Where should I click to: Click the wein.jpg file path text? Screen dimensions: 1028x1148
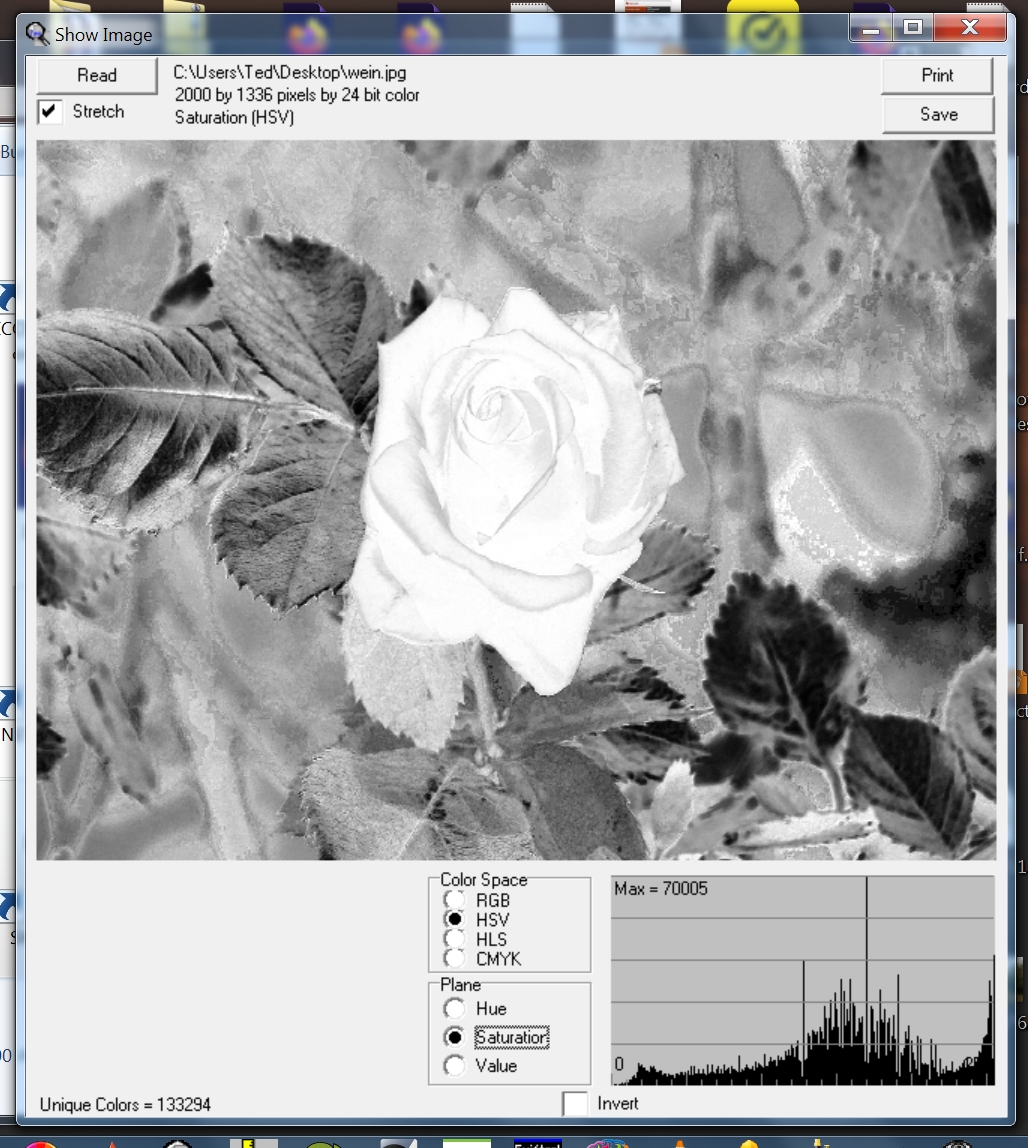(x=290, y=73)
